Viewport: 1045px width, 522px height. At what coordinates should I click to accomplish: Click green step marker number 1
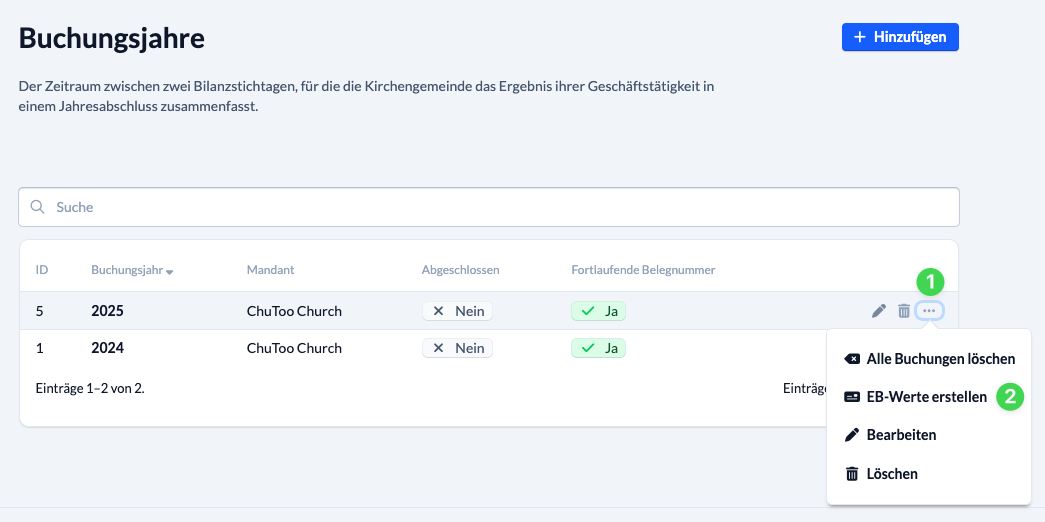coord(930,281)
